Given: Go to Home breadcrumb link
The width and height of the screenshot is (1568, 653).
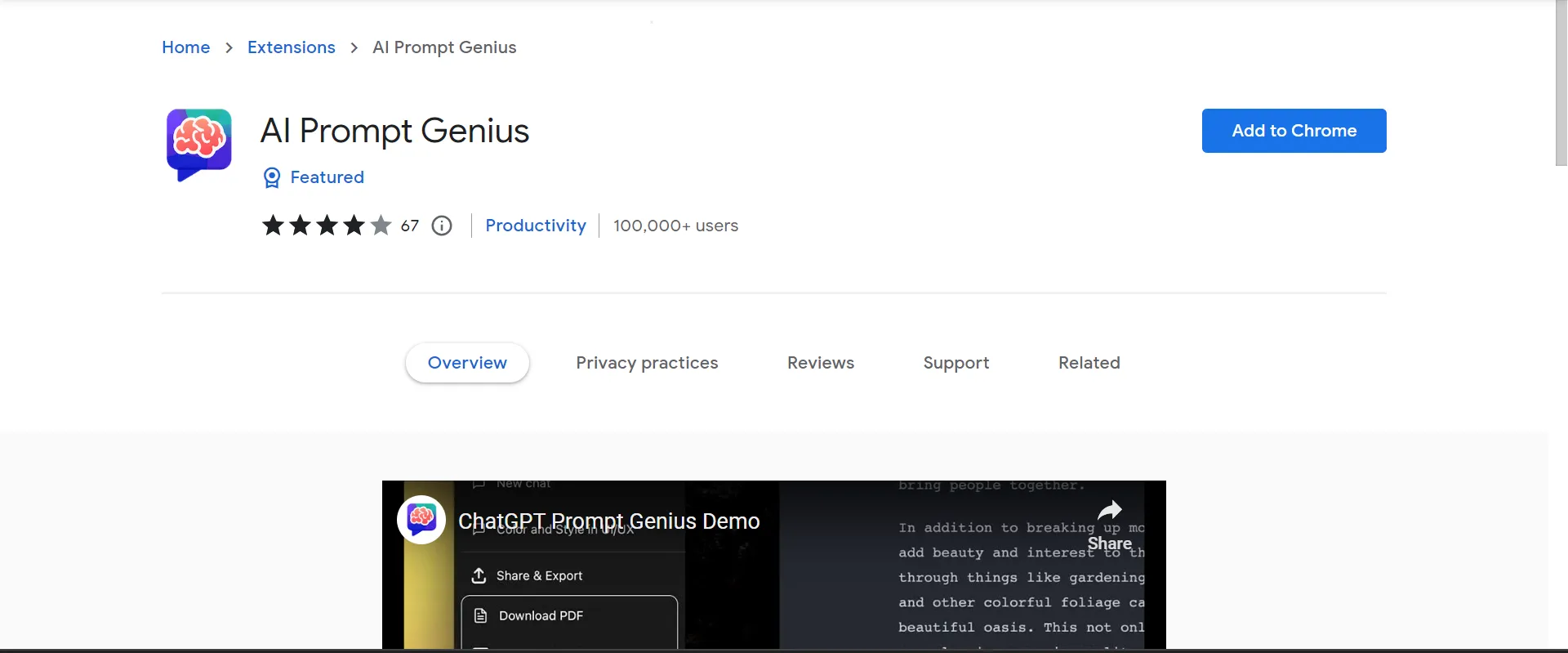Looking at the screenshot, I should pyautogui.click(x=186, y=47).
